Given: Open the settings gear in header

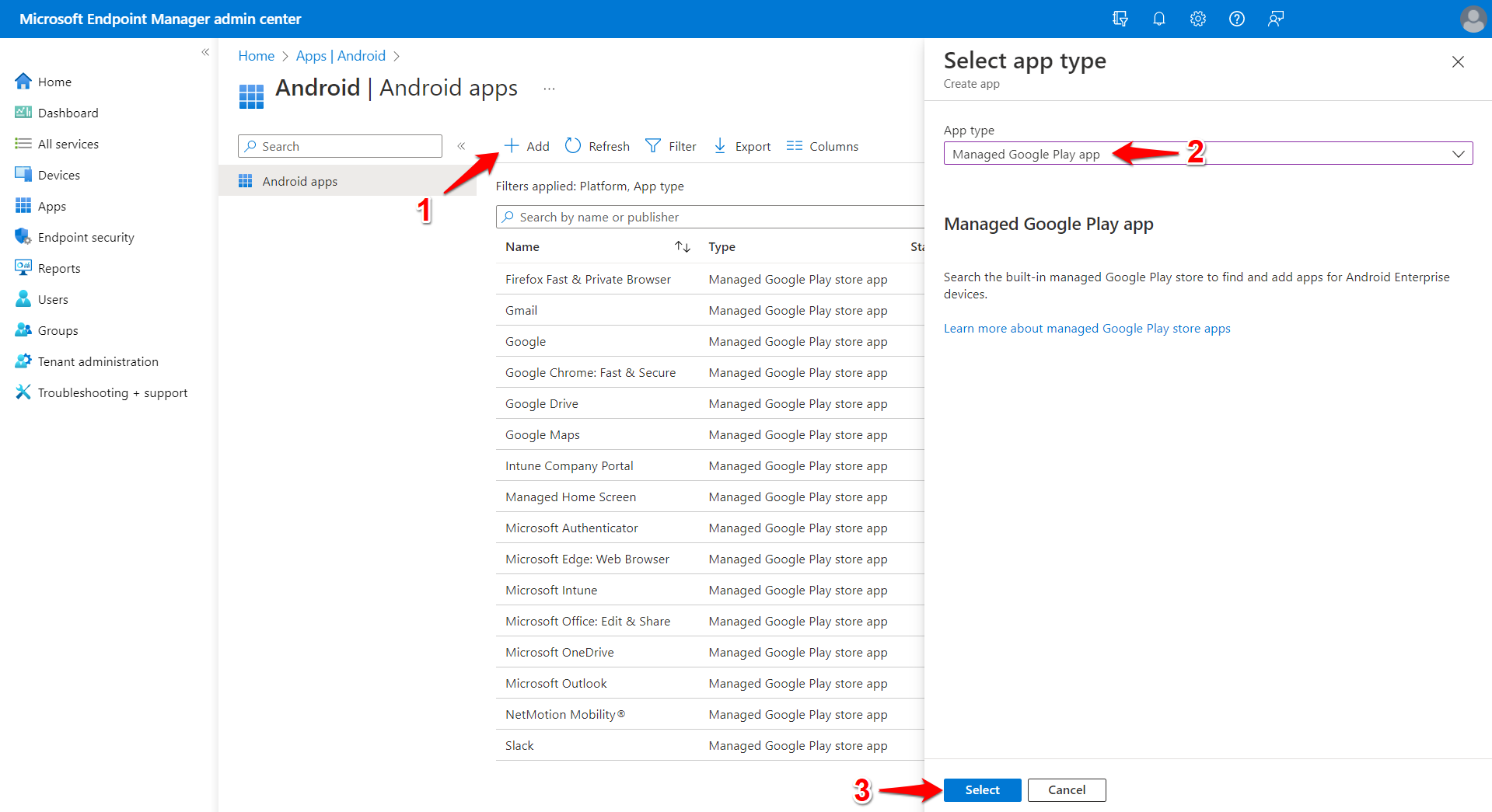Looking at the screenshot, I should point(1197,19).
